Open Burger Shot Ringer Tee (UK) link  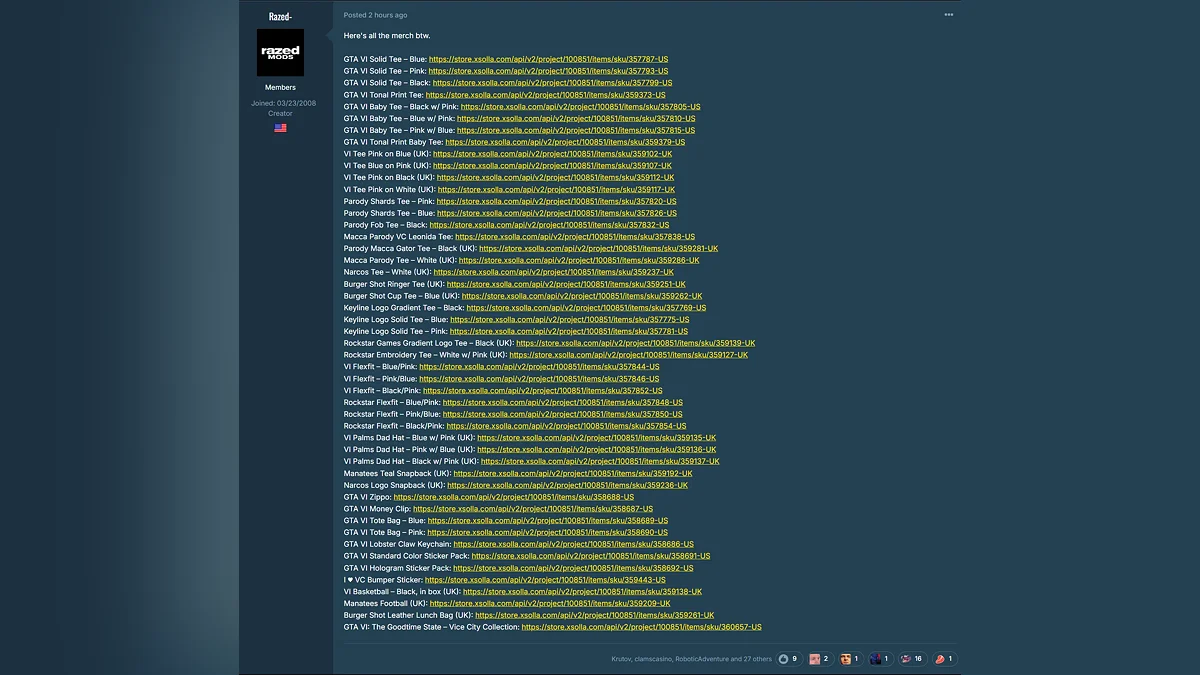click(x=566, y=284)
